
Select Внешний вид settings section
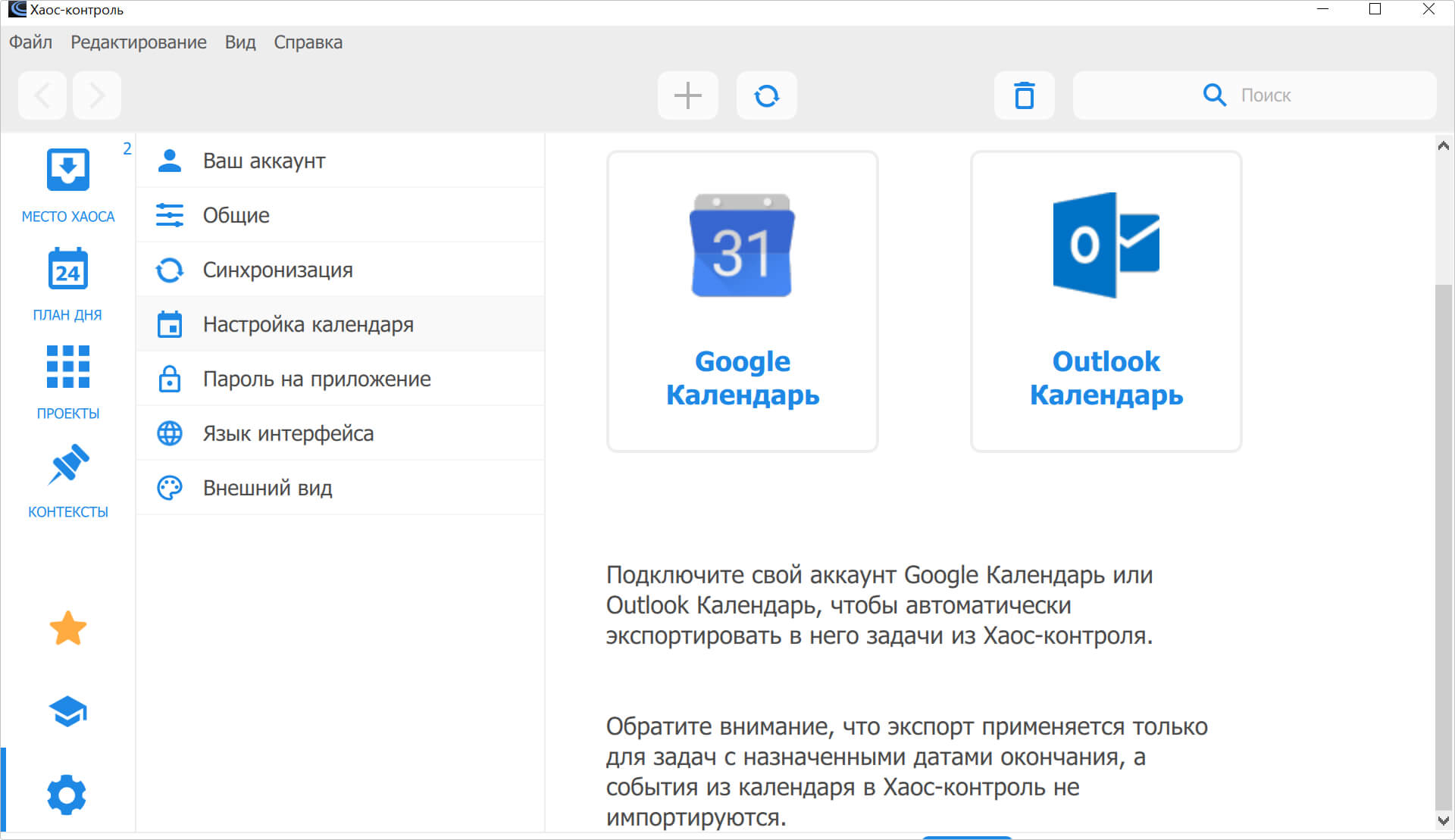pyautogui.click(x=340, y=488)
